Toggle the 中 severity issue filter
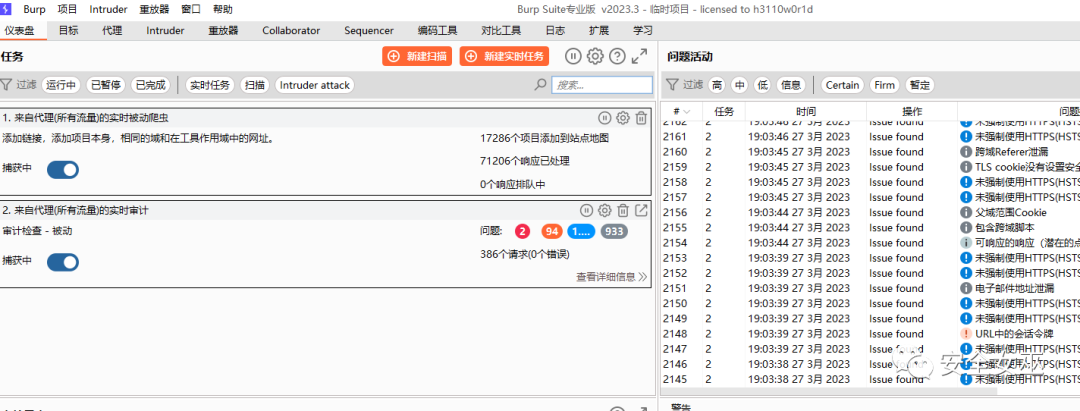This screenshot has height=411, width=1080. pyautogui.click(x=740, y=85)
